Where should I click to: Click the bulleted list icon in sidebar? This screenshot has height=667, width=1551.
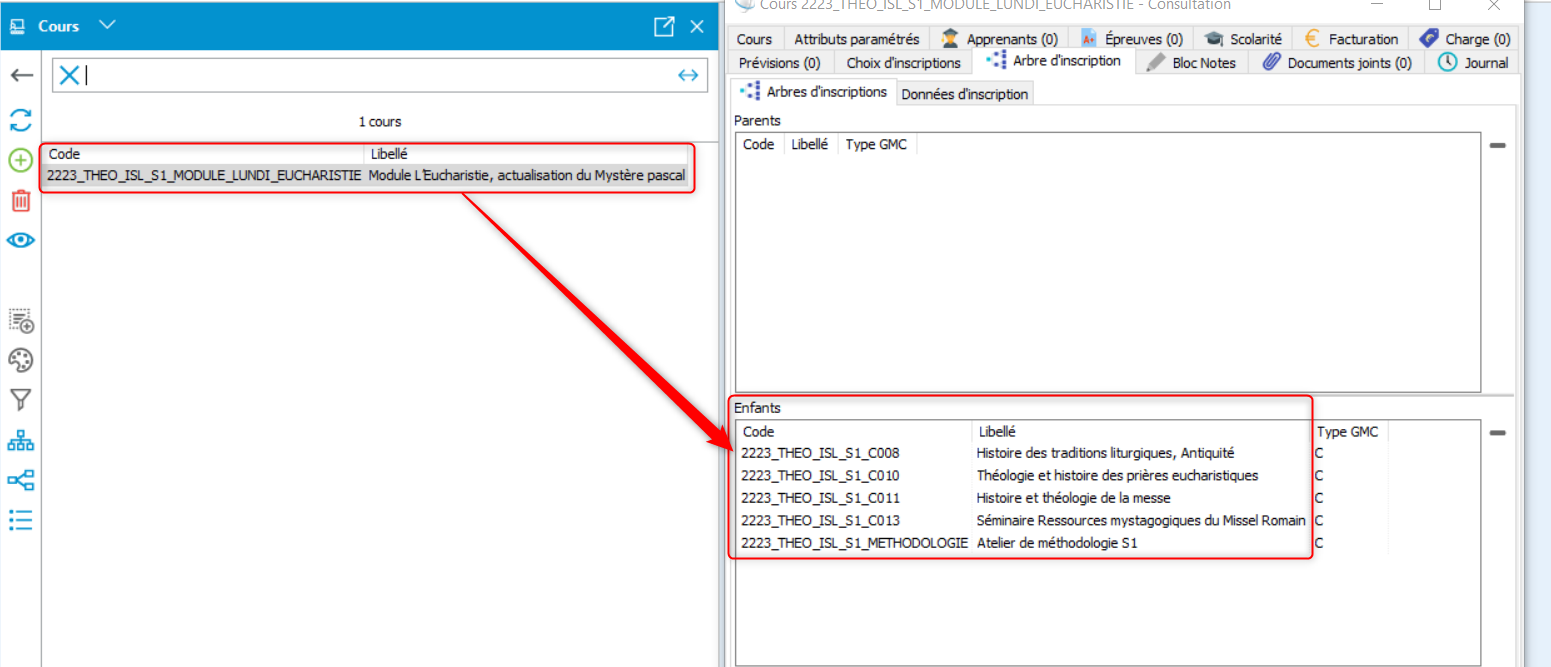pyautogui.click(x=21, y=520)
